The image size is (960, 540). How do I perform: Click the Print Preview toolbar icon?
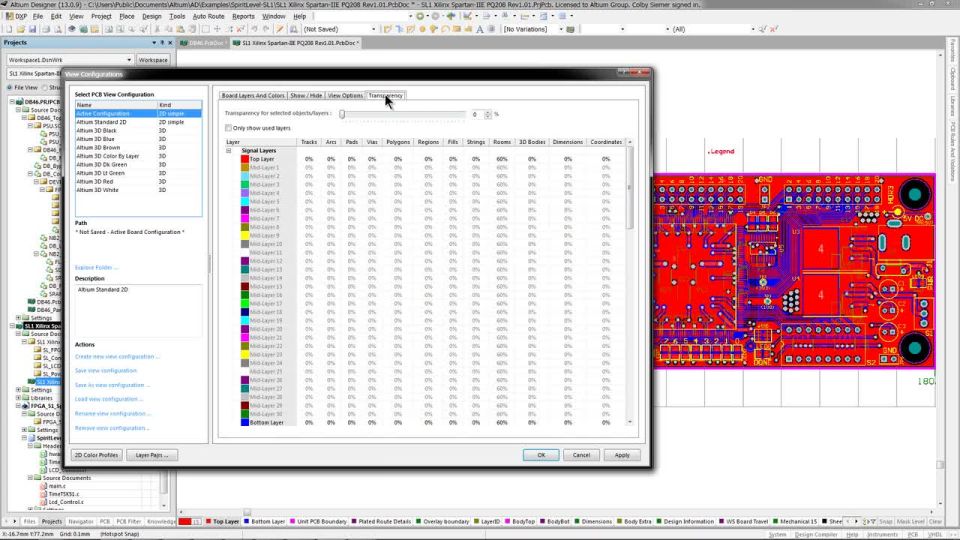(58, 29)
